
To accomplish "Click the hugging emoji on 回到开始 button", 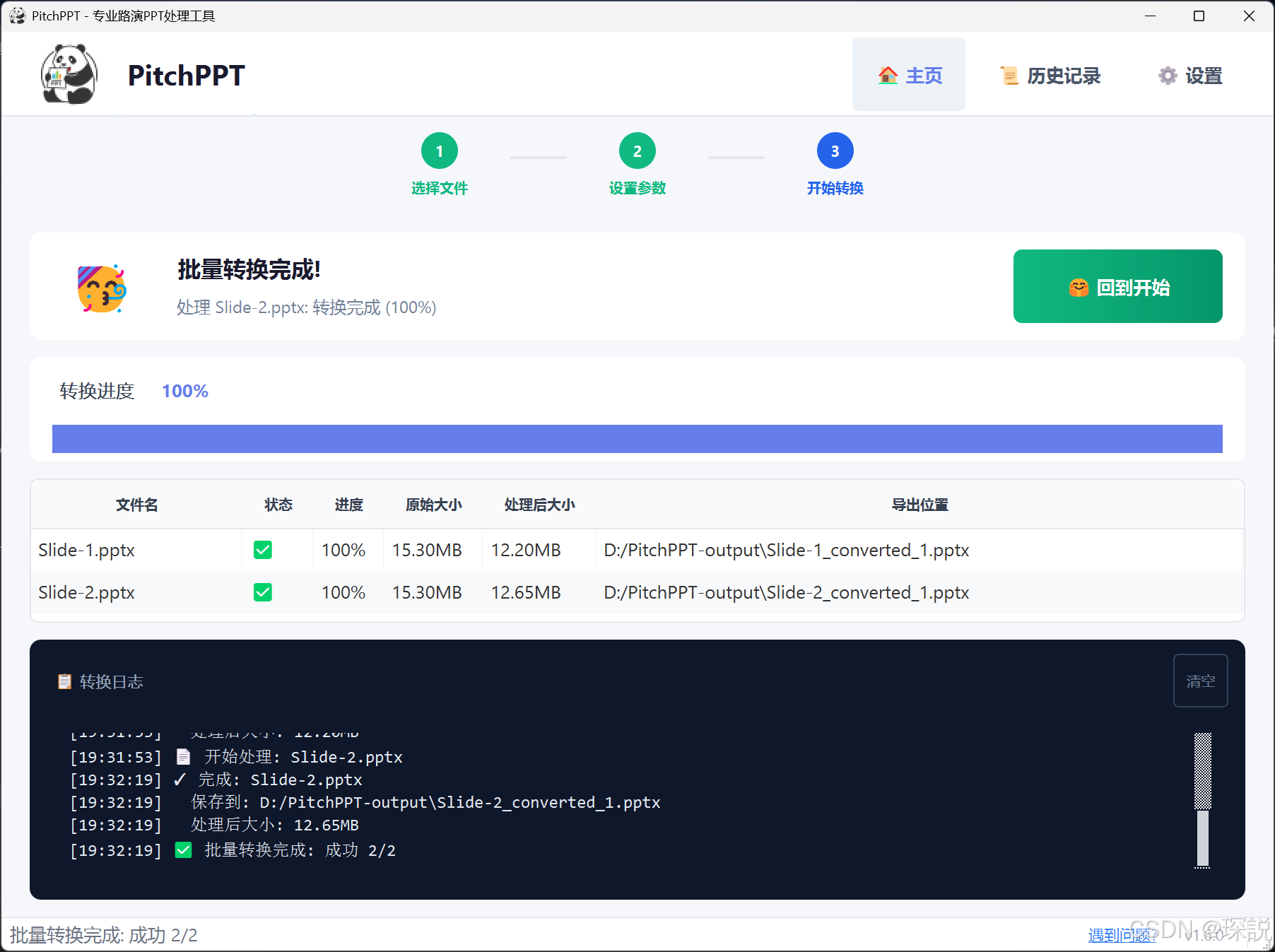I will point(1079,288).
